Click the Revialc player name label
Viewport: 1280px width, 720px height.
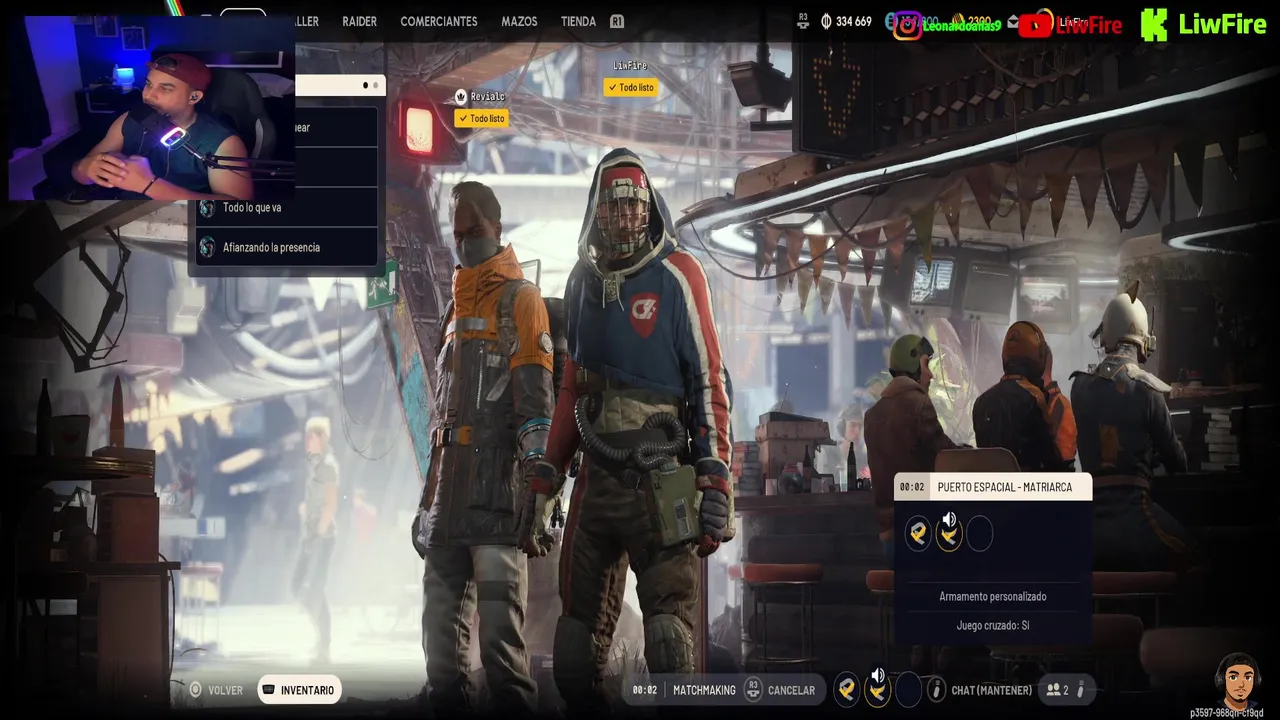point(488,96)
